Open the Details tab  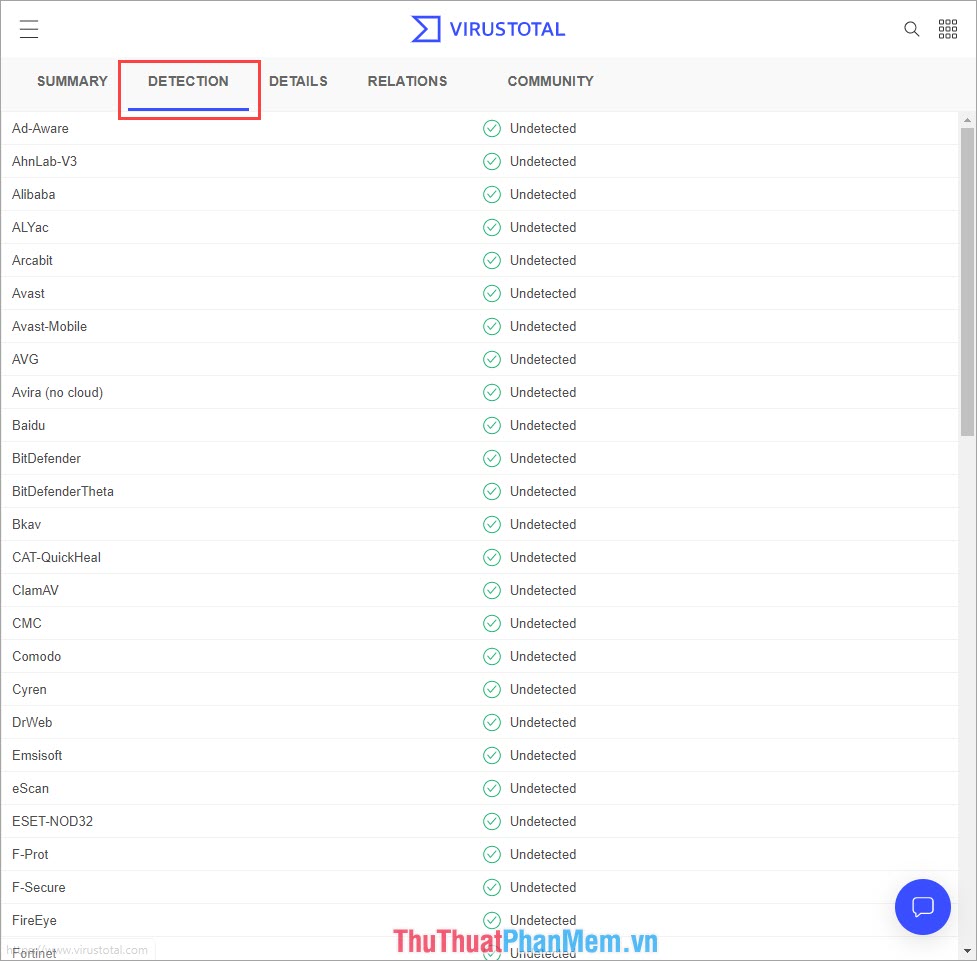click(298, 81)
